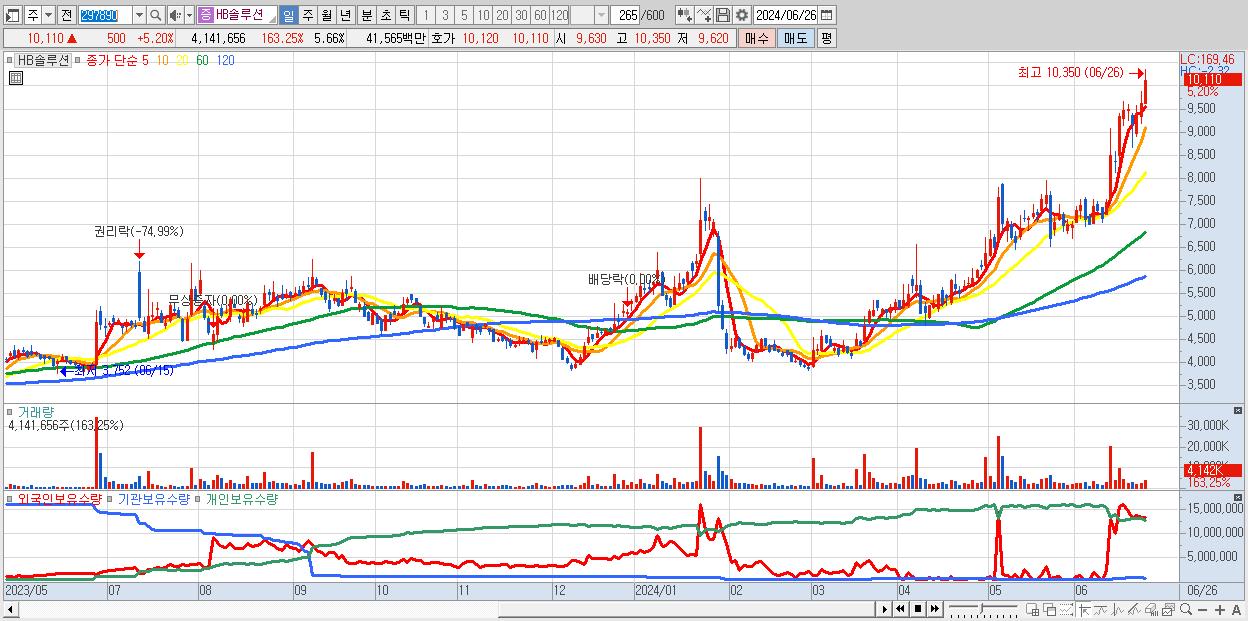Click the overlapping windows icon in bottom toolbar
The image size is (1248, 621).
click(x=1050, y=609)
